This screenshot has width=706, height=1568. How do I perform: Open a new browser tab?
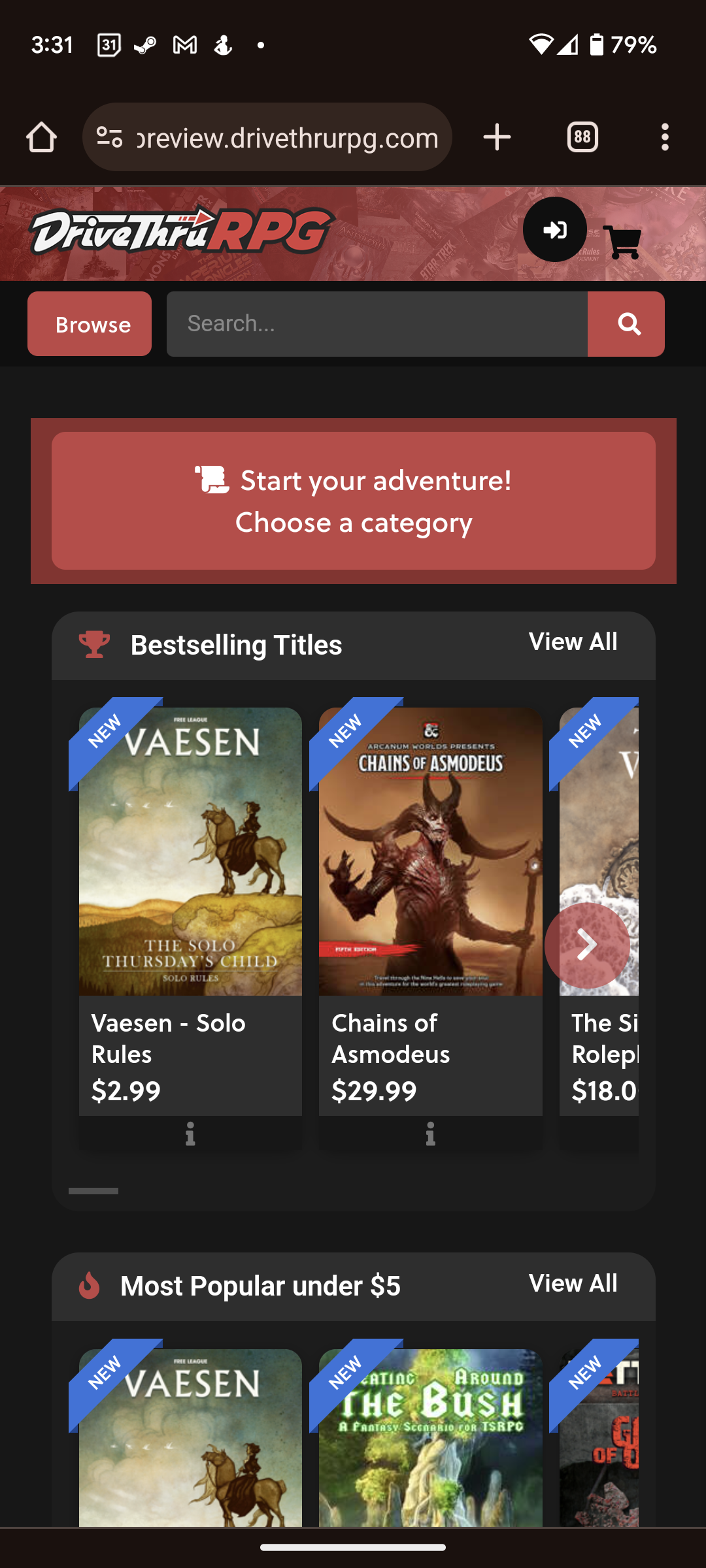[497, 137]
